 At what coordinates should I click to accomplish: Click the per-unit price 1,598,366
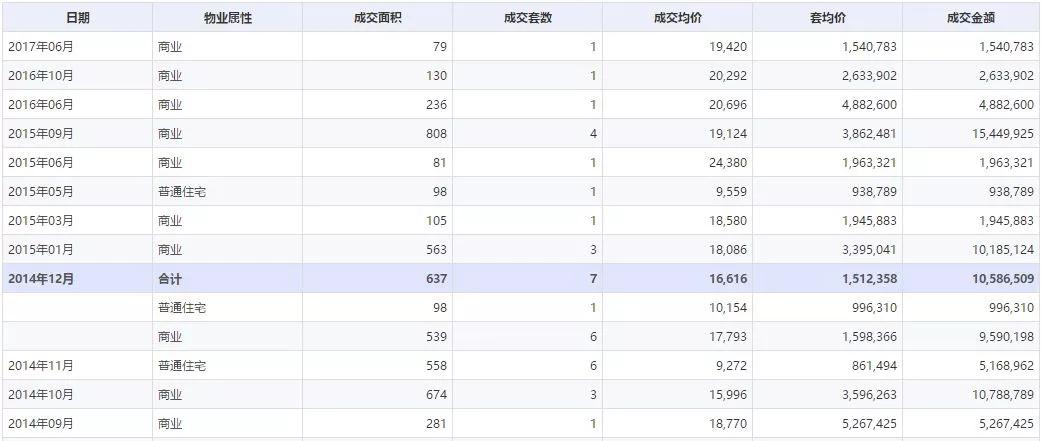[869, 337]
